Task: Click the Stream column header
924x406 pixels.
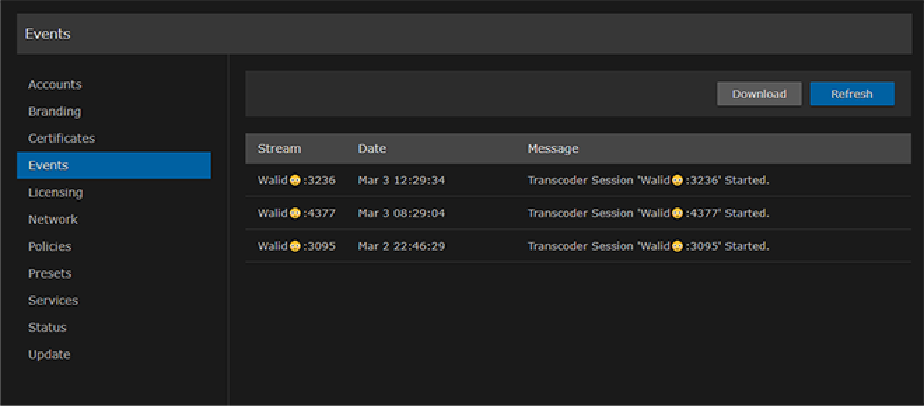Action: click(279, 149)
